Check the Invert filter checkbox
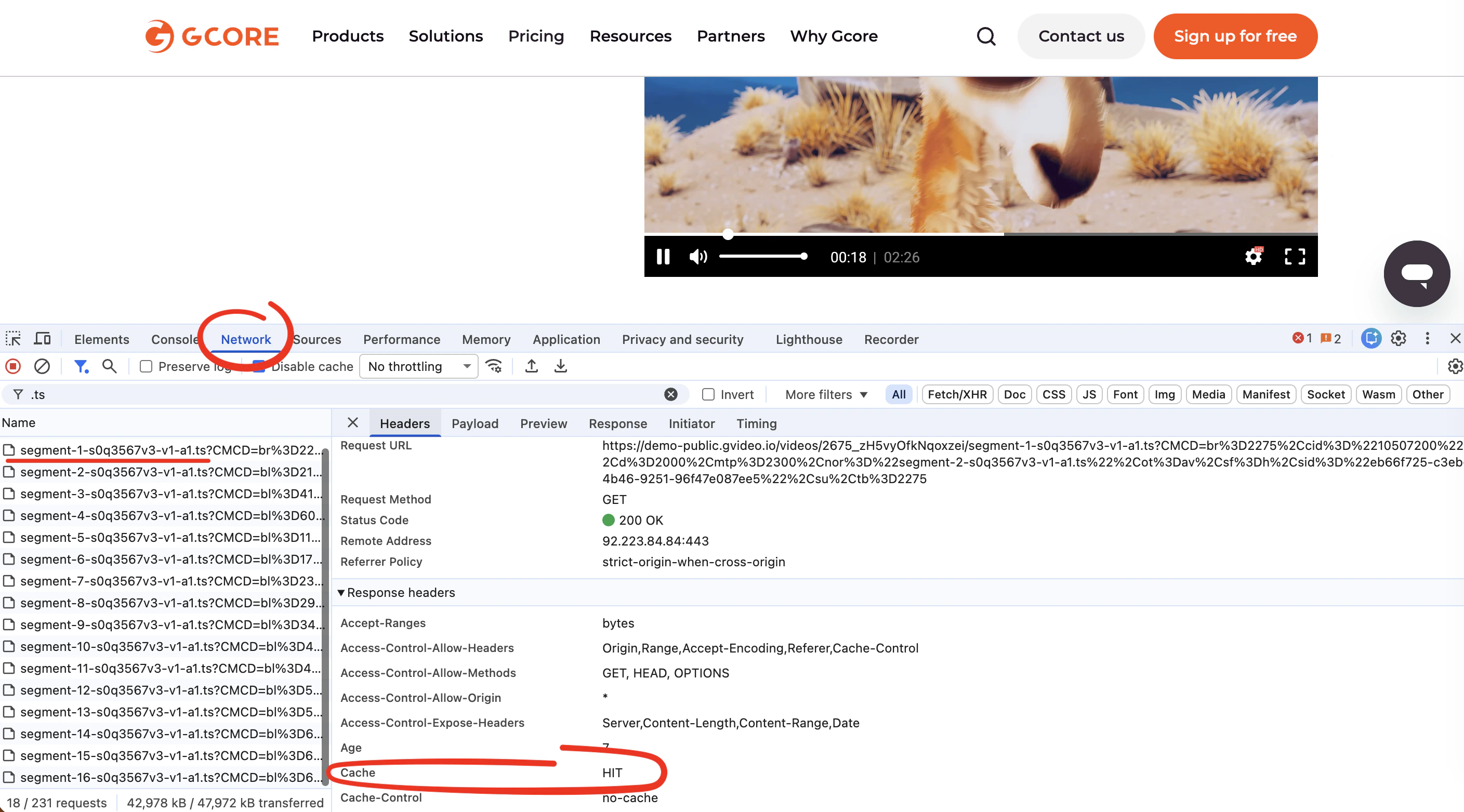The height and width of the screenshot is (812, 1464). (x=708, y=395)
